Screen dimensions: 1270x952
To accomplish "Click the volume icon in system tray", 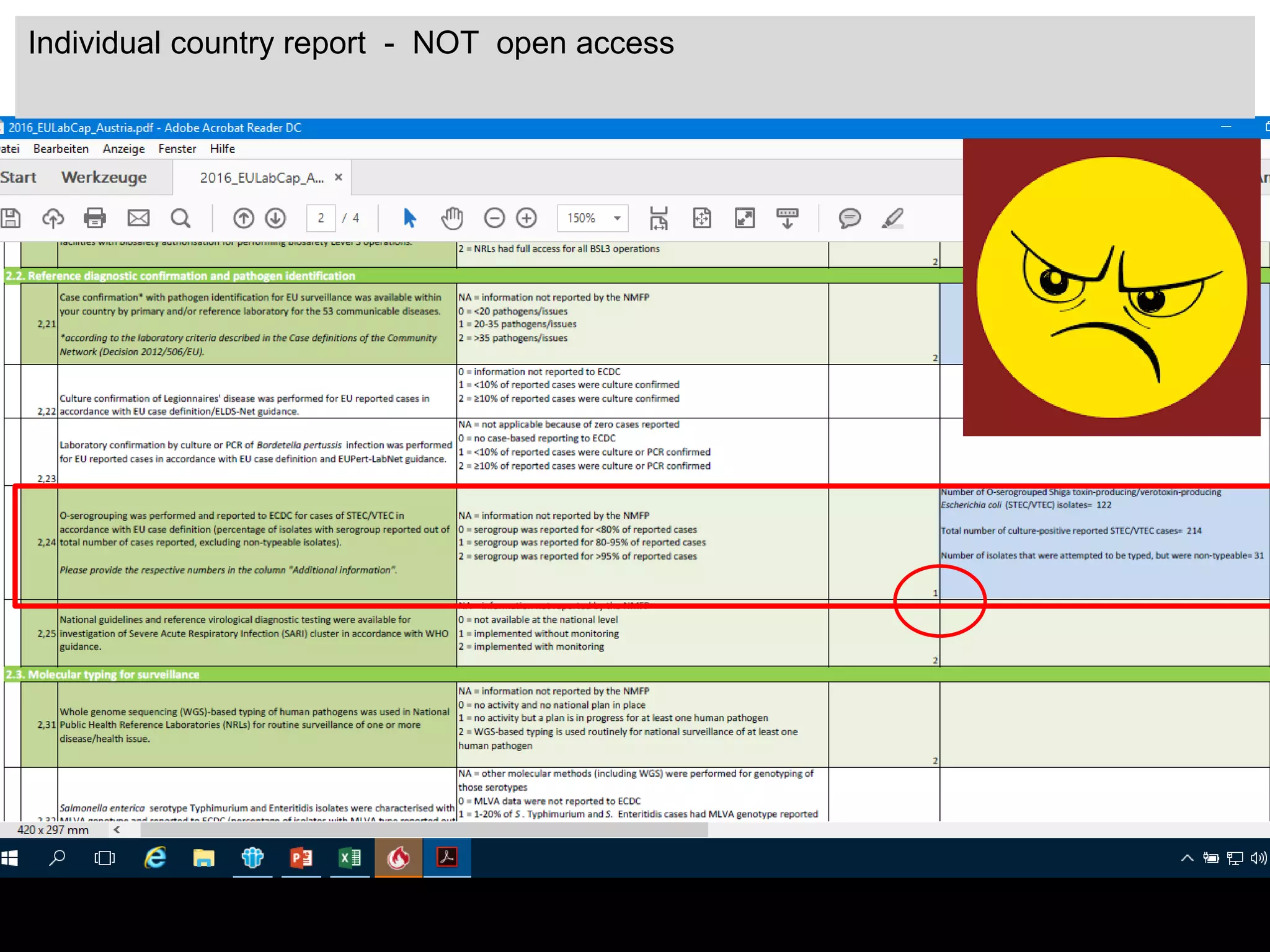I will [1258, 858].
